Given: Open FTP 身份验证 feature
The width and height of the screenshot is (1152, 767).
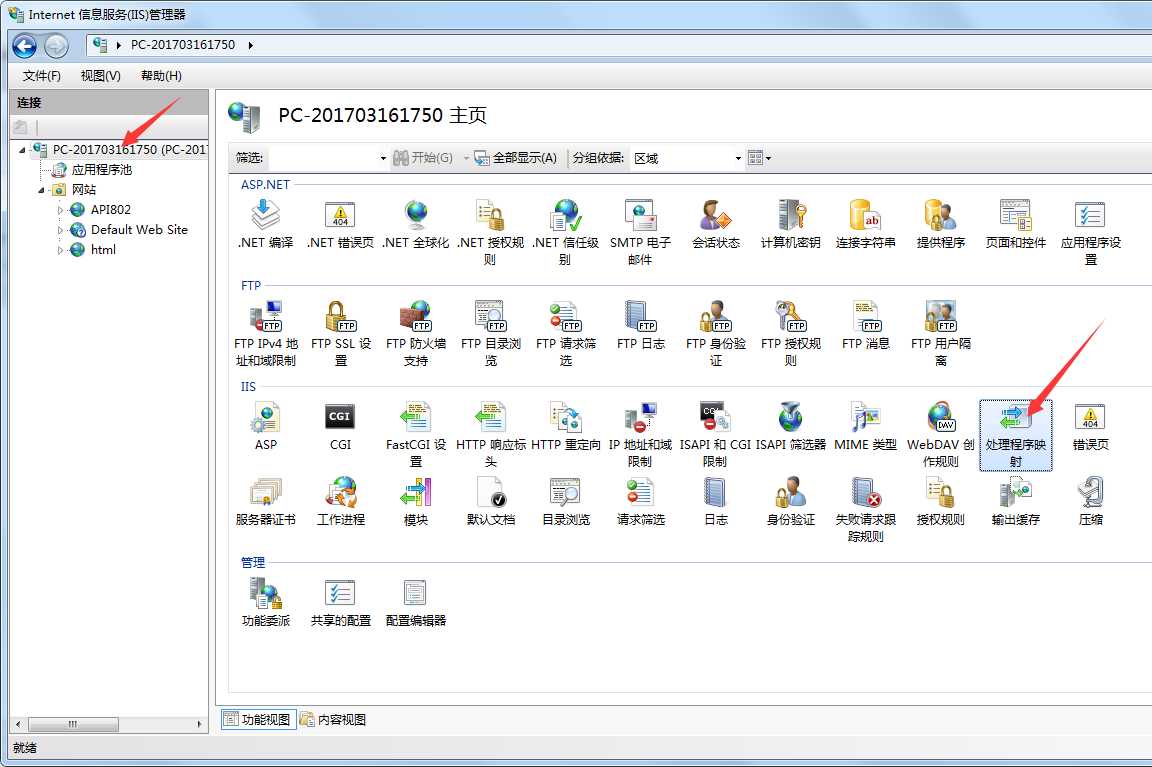Looking at the screenshot, I should [716, 334].
